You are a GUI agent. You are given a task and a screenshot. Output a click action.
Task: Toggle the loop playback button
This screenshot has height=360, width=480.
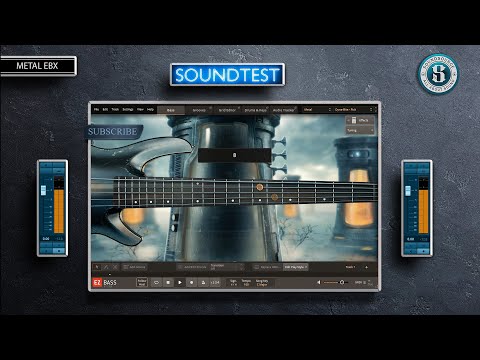[156, 283]
